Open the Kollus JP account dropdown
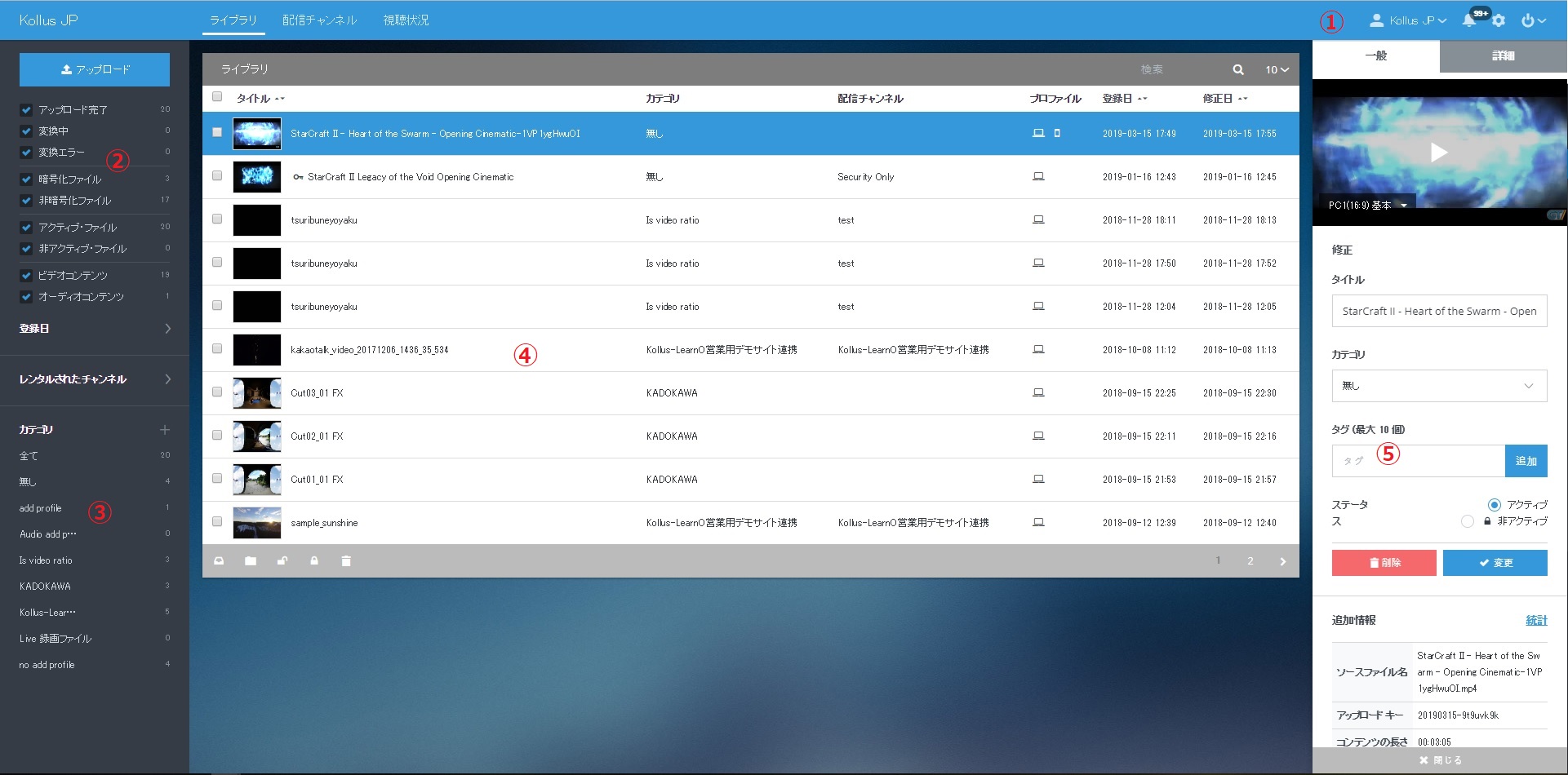This screenshot has height=775, width=1568. click(1408, 20)
